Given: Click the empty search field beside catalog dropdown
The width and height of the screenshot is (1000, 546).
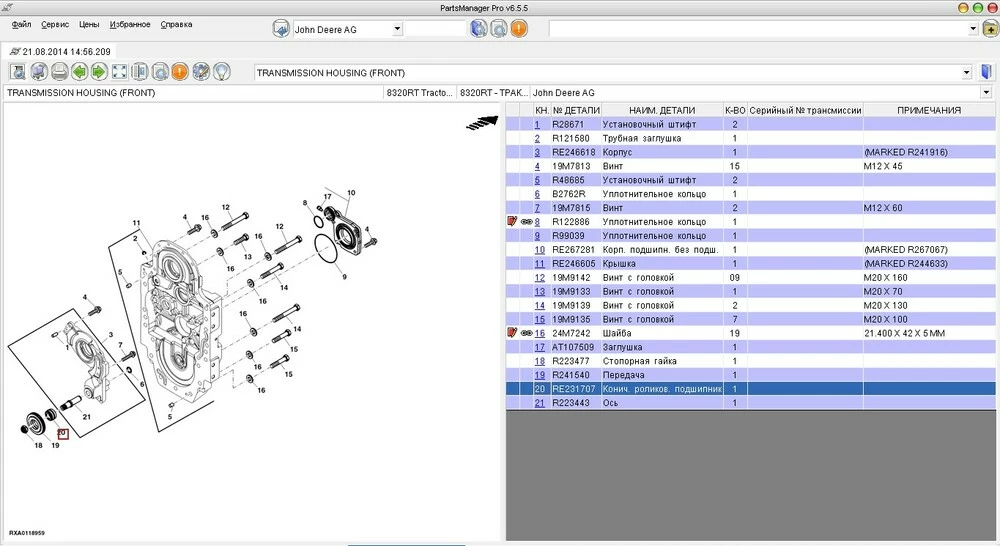Looking at the screenshot, I should coord(435,29).
